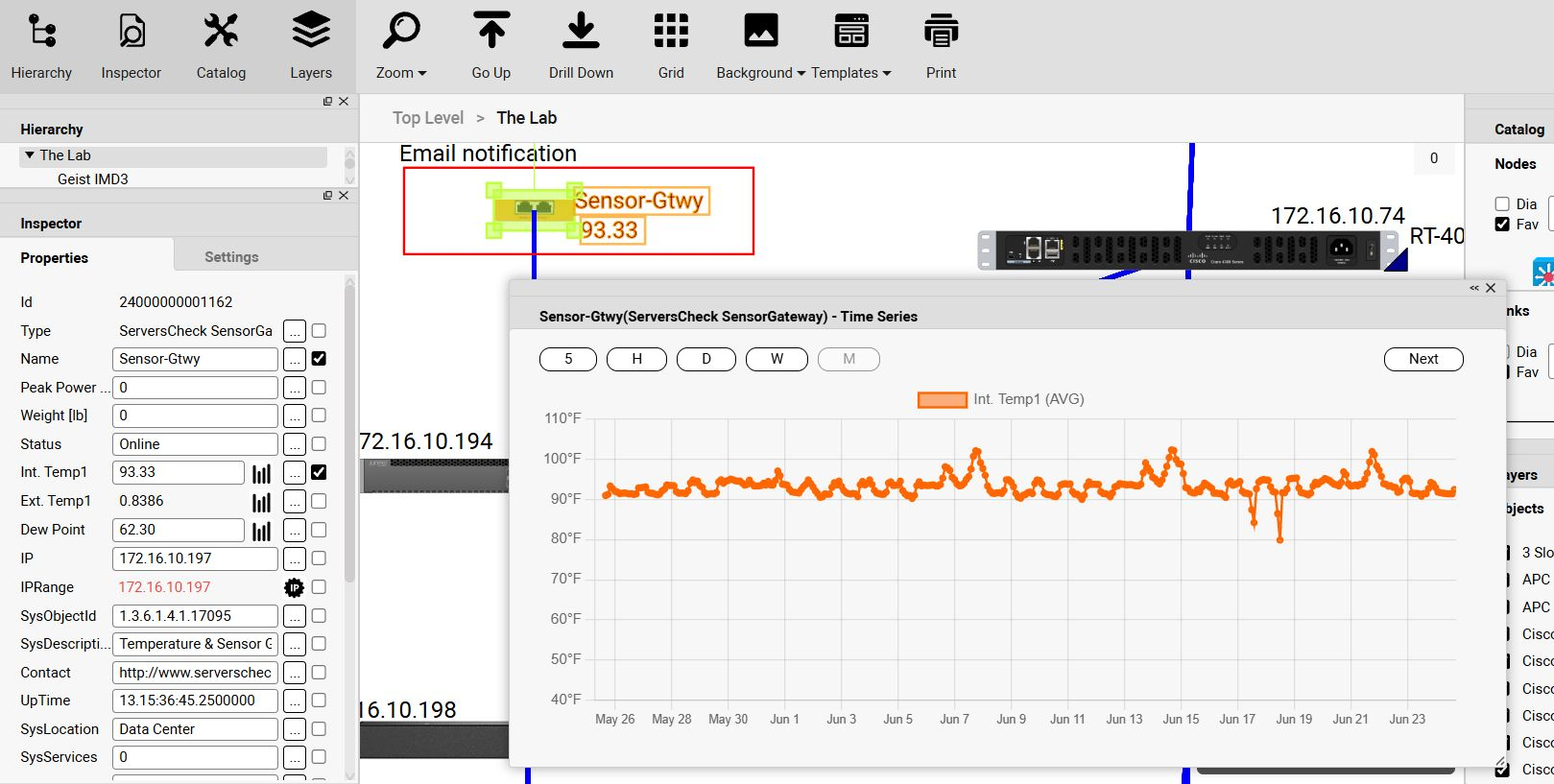Click the red IPRange value 172.16.10.197
Image resolution: width=1554 pixels, height=784 pixels.
pos(164,587)
